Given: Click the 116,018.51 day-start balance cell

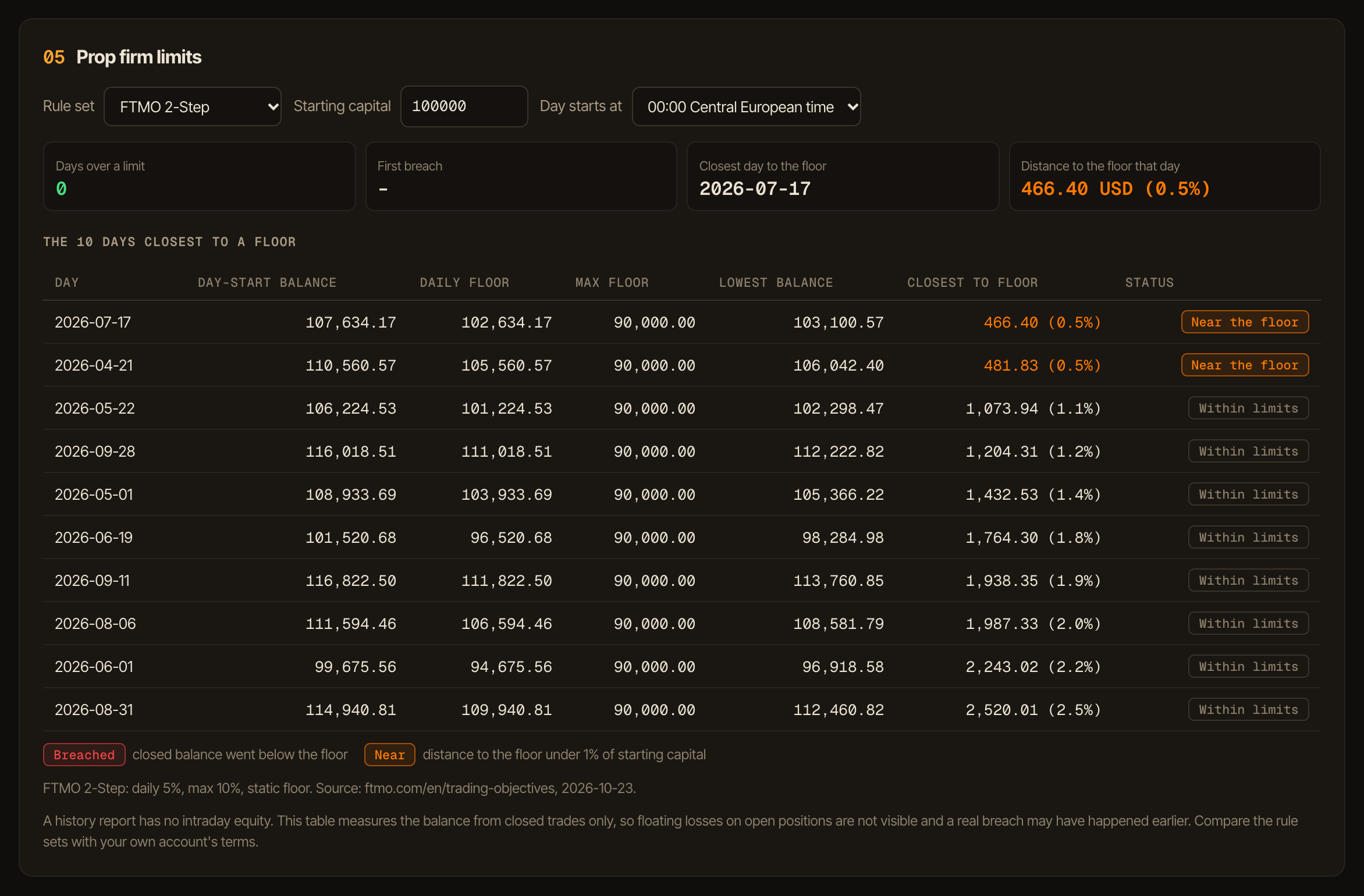Looking at the screenshot, I should [x=351, y=451].
